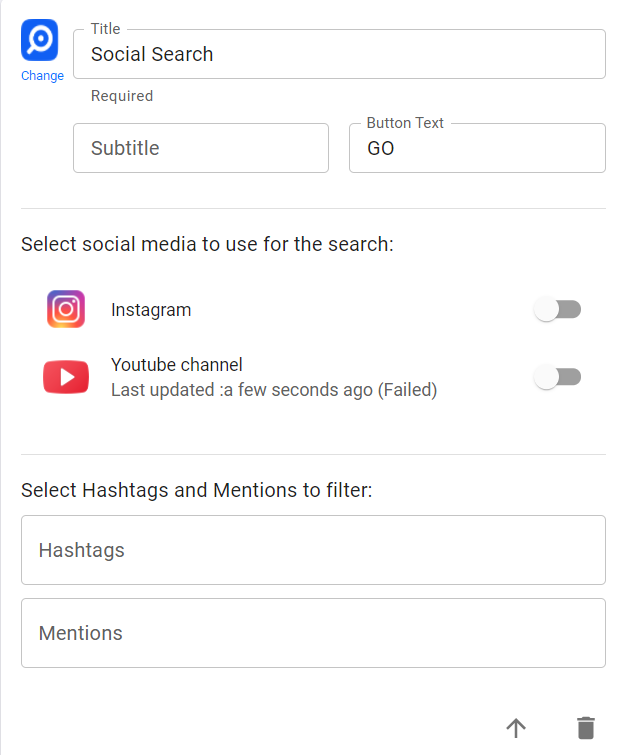Edit the Button Text field showing GO
623x755 pixels.
click(477, 148)
